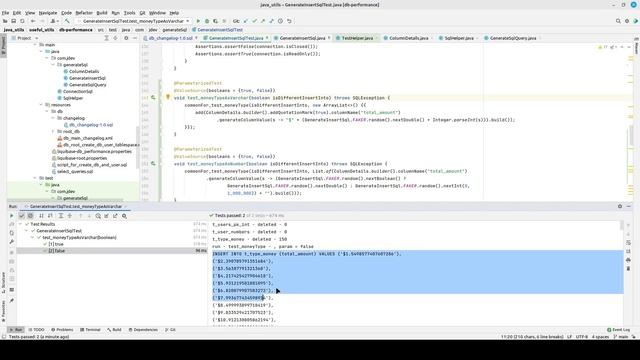The height and width of the screenshot is (360, 640).
Task: Expand the root_db folder
Action: pyautogui.click(x=53, y=131)
